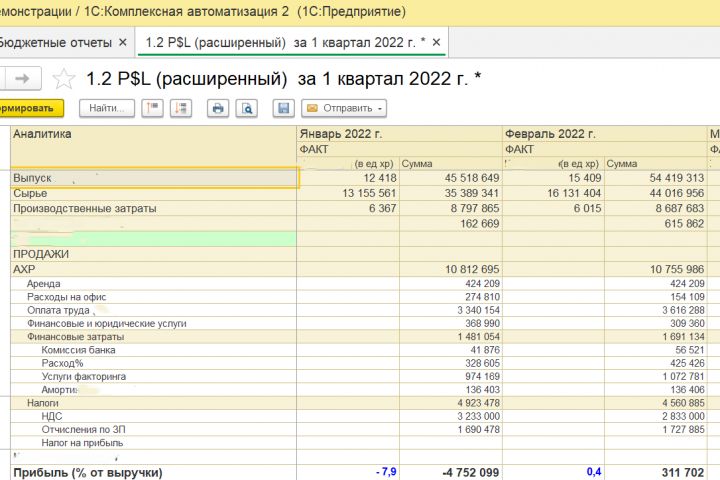720x480 pixels.
Task: Close the Бюджетные отчеты tab
Action: [123, 42]
